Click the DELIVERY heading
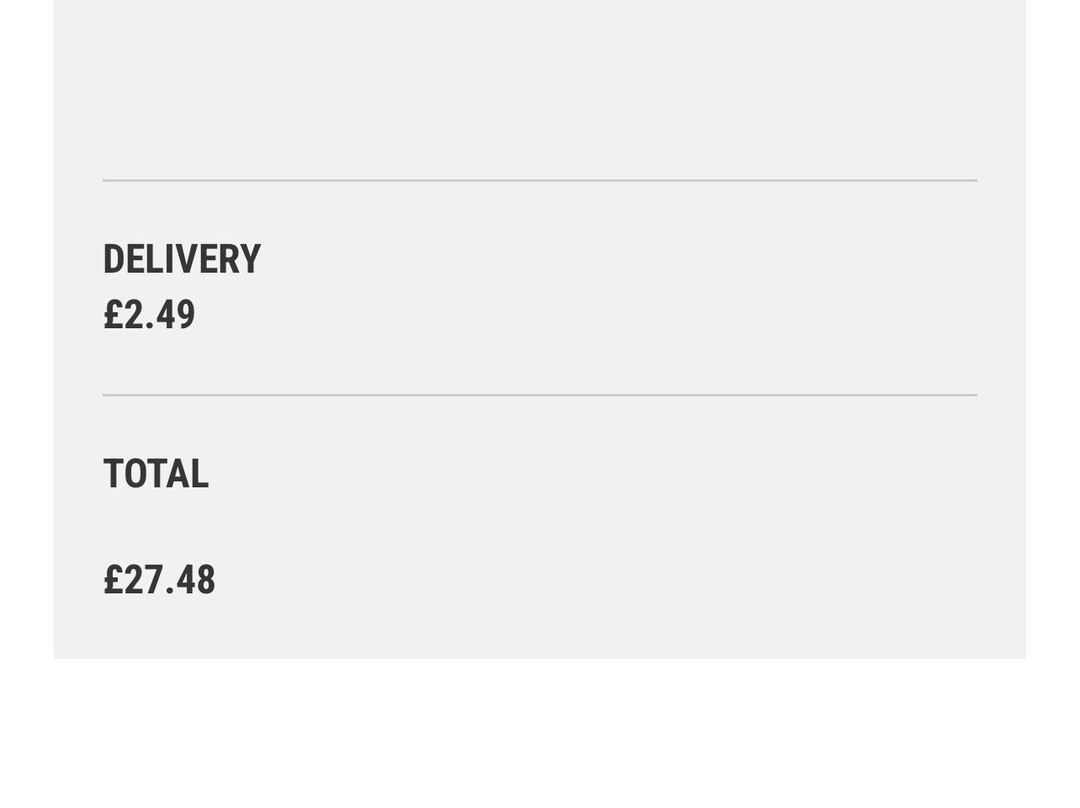1080x808 pixels. coord(181,259)
